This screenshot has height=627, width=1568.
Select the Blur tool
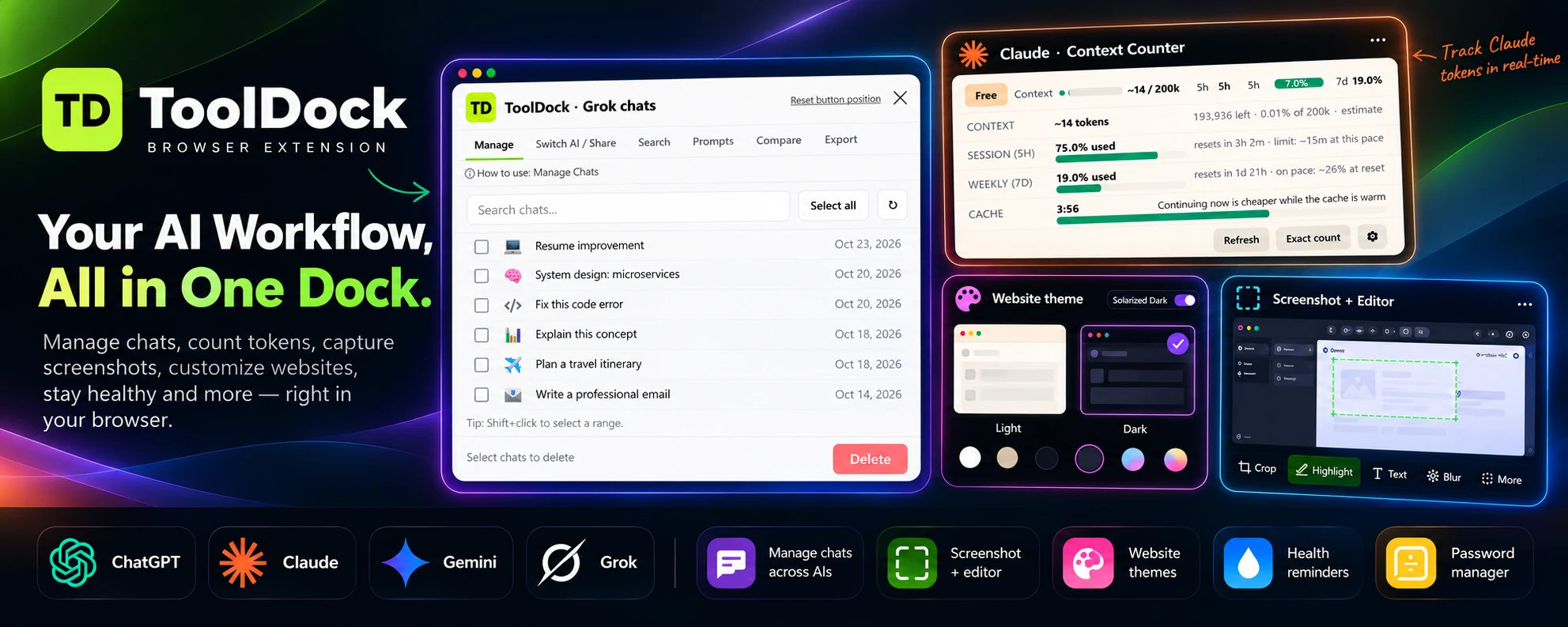click(1444, 477)
